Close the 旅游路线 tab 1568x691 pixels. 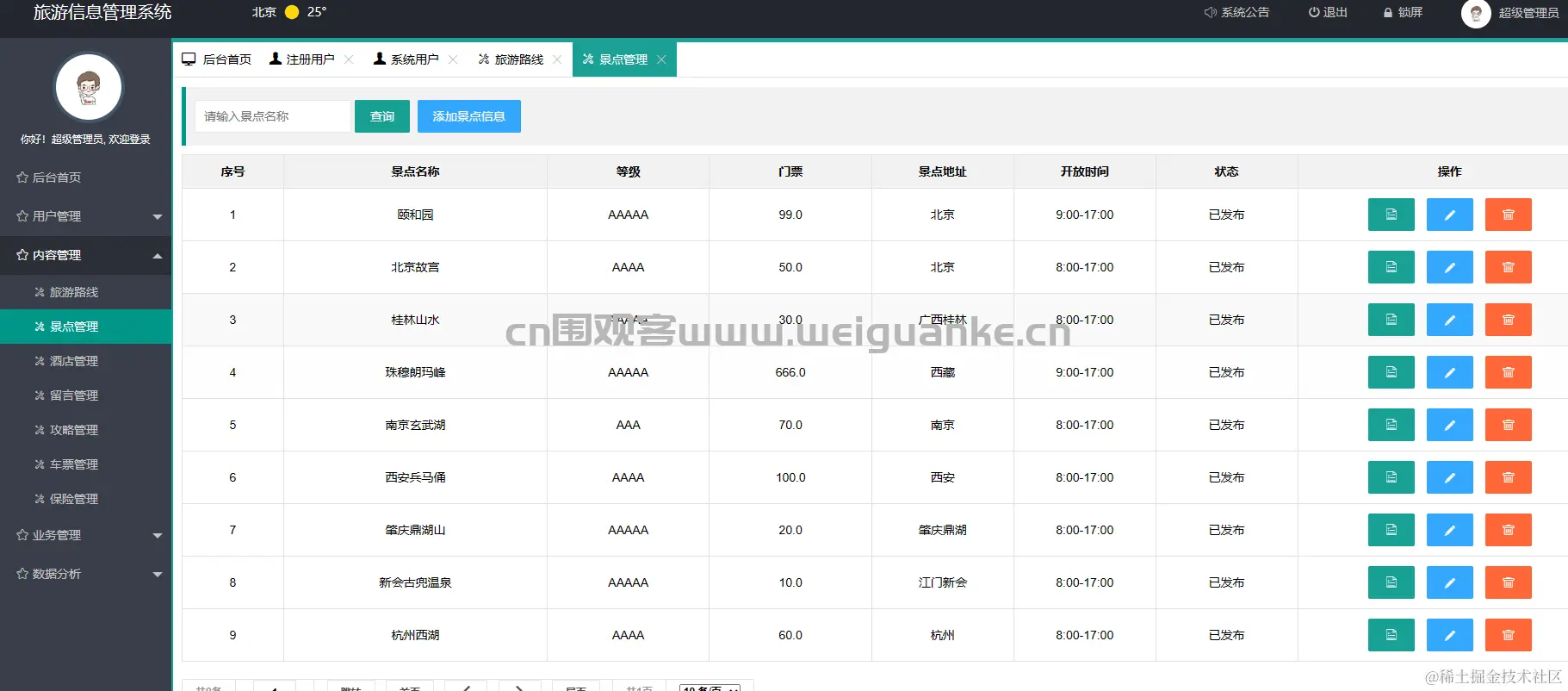[557, 59]
